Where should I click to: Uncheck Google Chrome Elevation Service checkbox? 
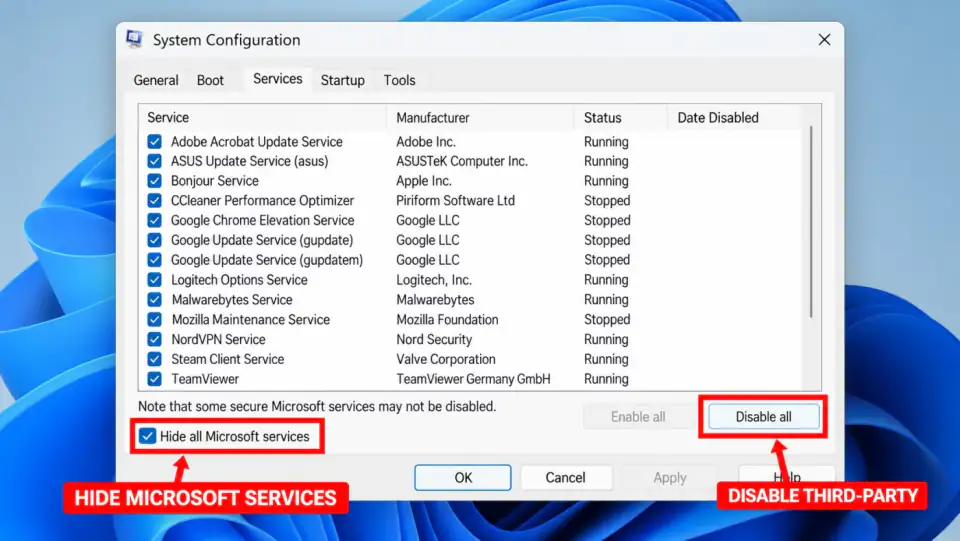click(154, 220)
